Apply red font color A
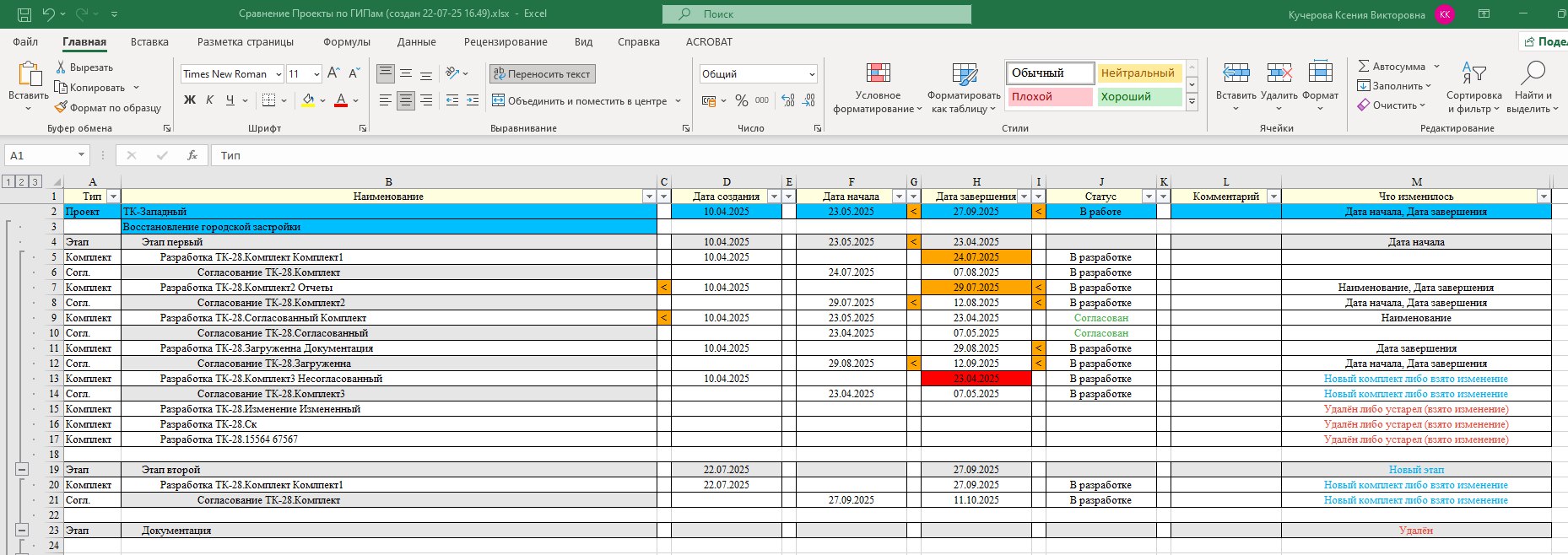This screenshot has width=1568, height=555. click(341, 100)
